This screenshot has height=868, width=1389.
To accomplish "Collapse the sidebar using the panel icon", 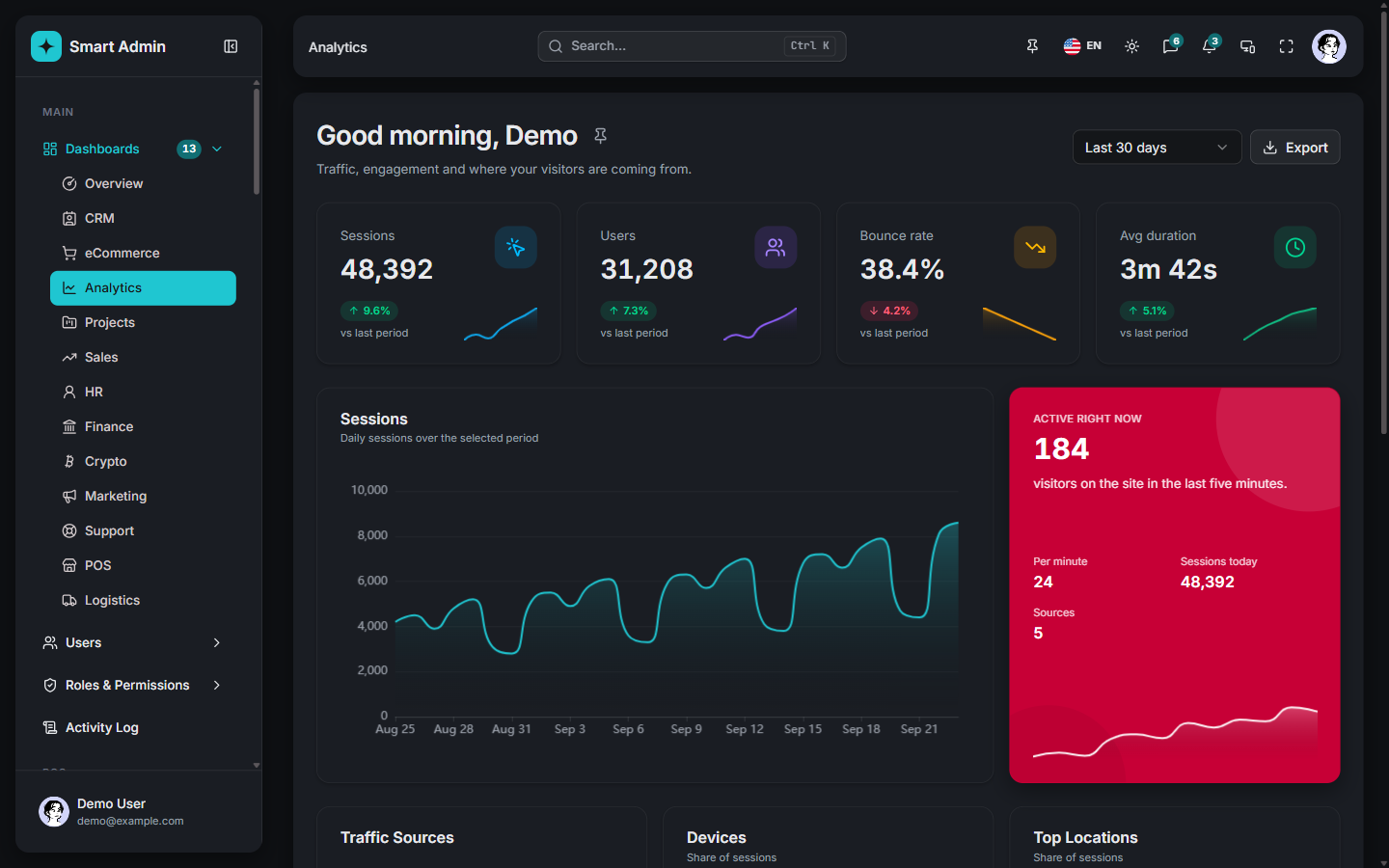I will (x=231, y=46).
